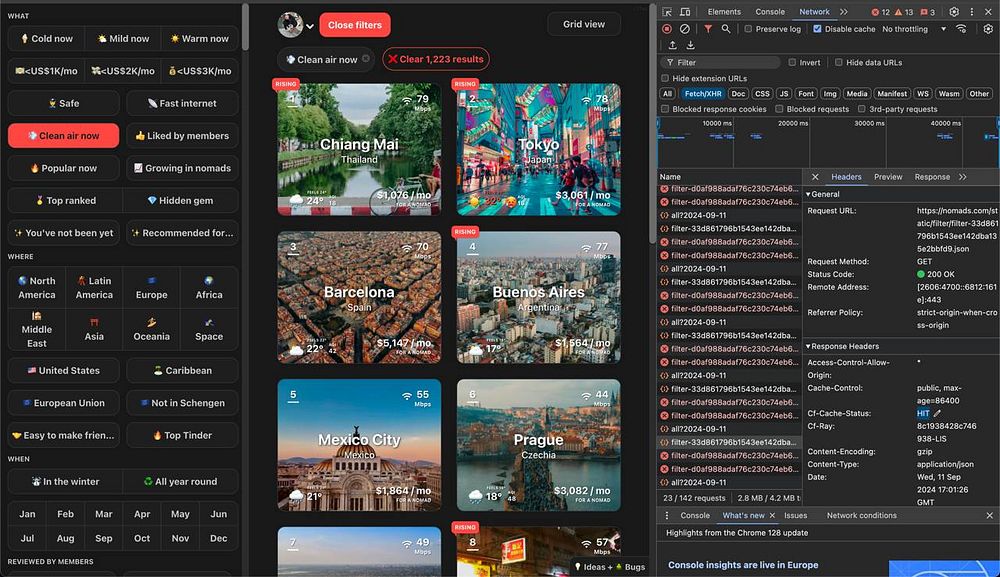Uncheck the Disable cache checkbox
Screen dimensions: 1000x577
tap(818, 29)
